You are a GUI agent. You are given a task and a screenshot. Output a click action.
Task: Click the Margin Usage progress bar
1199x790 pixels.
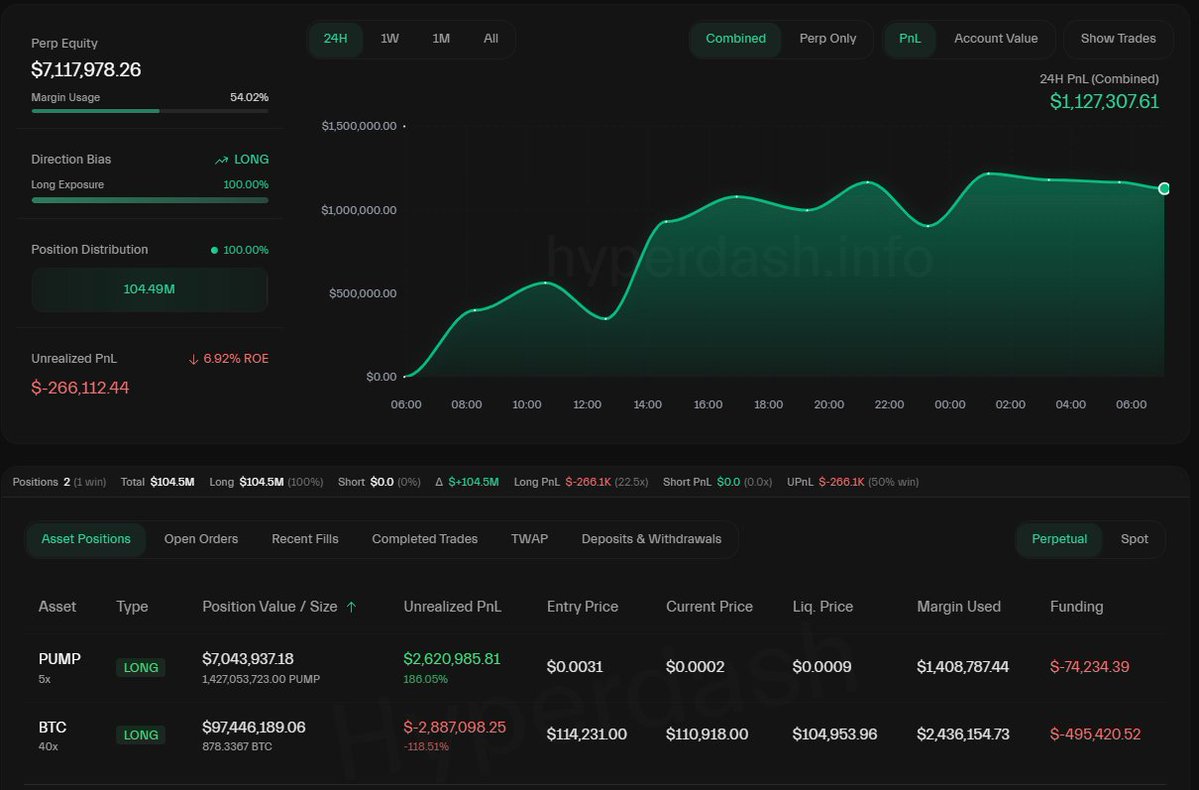click(150, 112)
